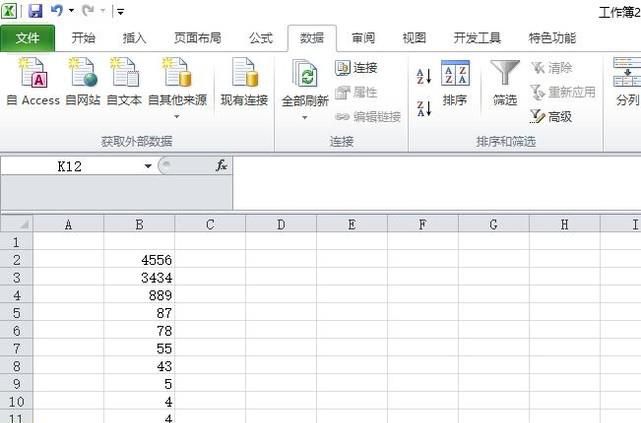Screen dimensions: 641x423
Task: Select column A header
Action: (x=68, y=224)
